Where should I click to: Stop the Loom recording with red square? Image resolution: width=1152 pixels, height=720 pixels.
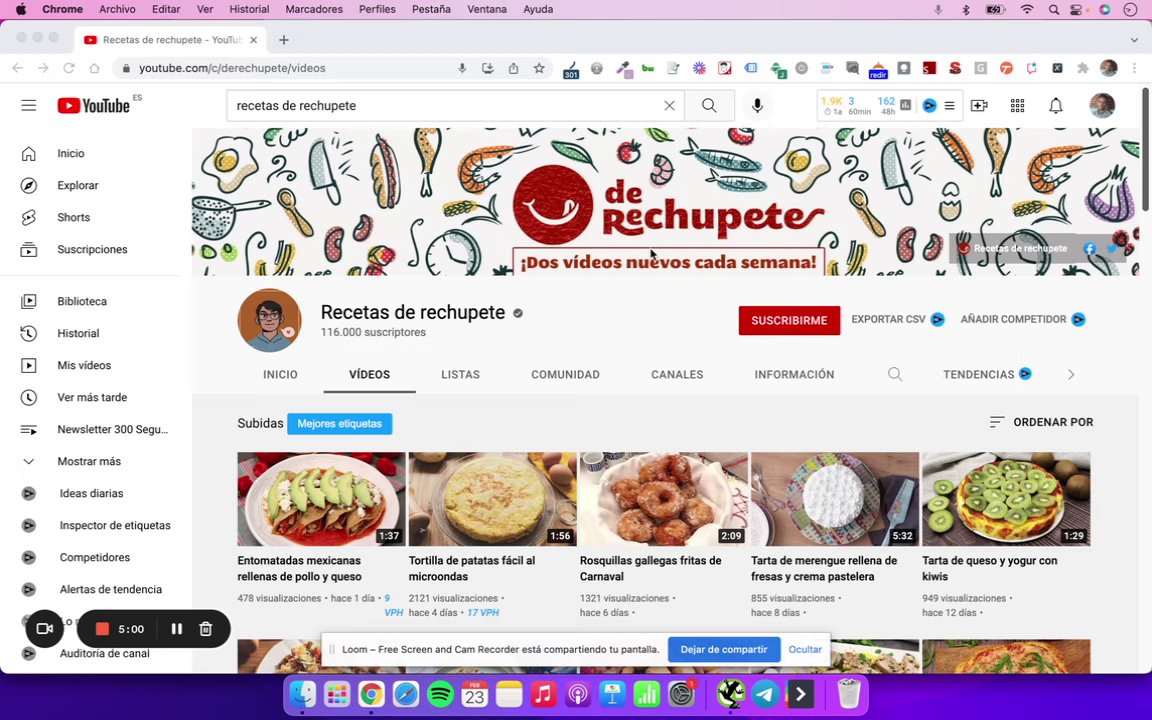click(x=102, y=629)
